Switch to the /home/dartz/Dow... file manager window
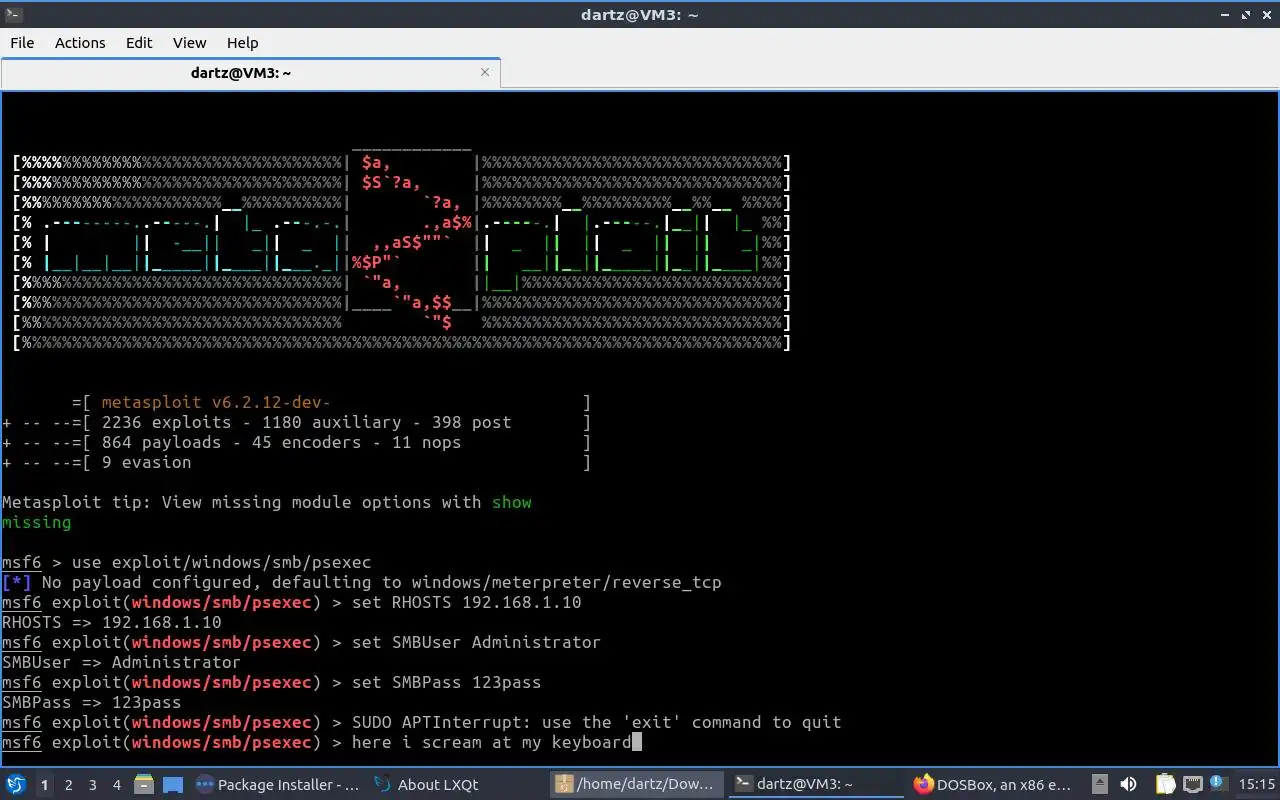 (637, 785)
